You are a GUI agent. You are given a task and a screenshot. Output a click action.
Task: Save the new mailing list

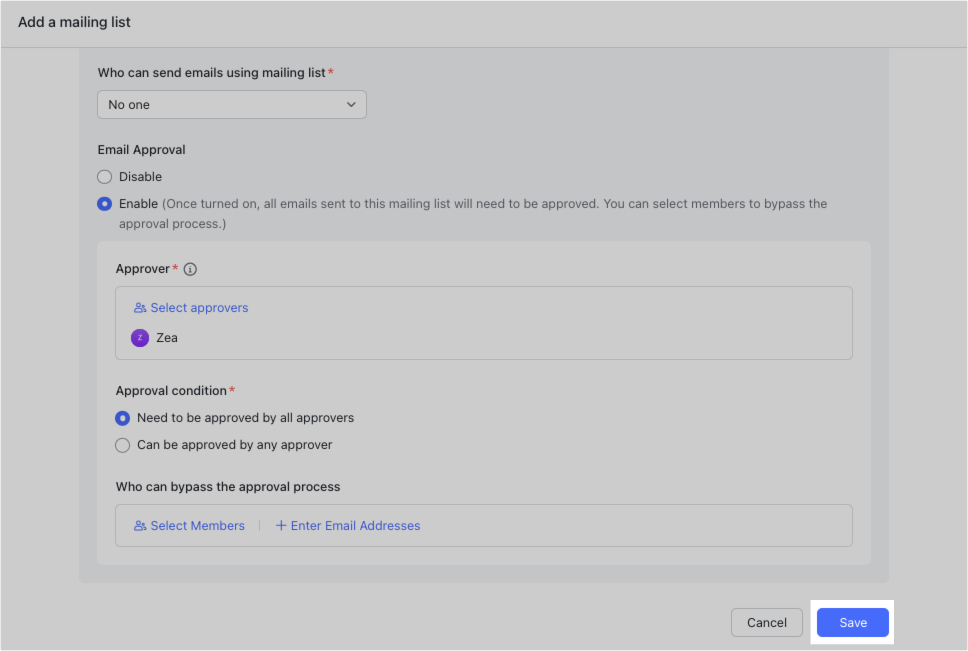tap(852, 622)
